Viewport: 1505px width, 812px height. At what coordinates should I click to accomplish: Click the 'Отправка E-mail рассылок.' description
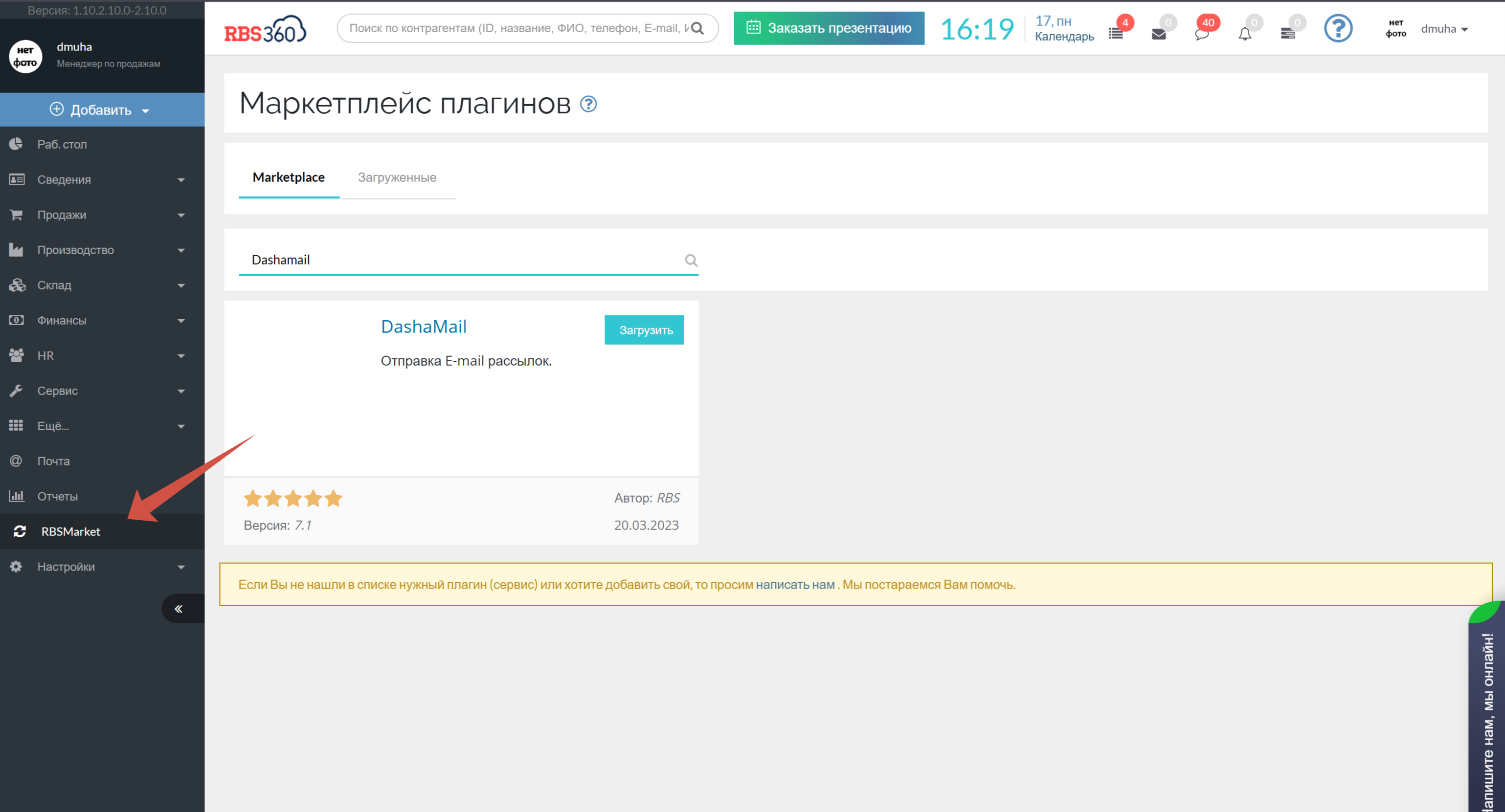coord(466,361)
